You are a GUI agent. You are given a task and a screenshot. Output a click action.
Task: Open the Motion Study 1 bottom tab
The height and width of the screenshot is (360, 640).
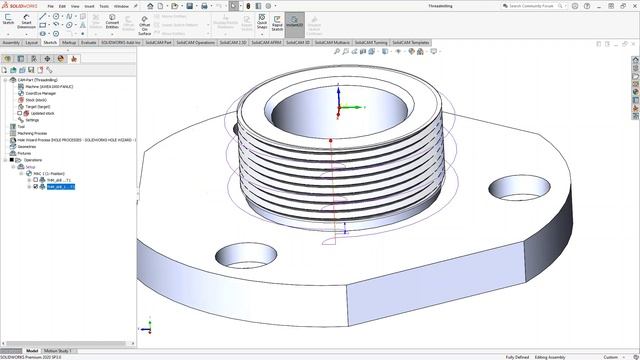pyautogui.click(x=58, y=351)
